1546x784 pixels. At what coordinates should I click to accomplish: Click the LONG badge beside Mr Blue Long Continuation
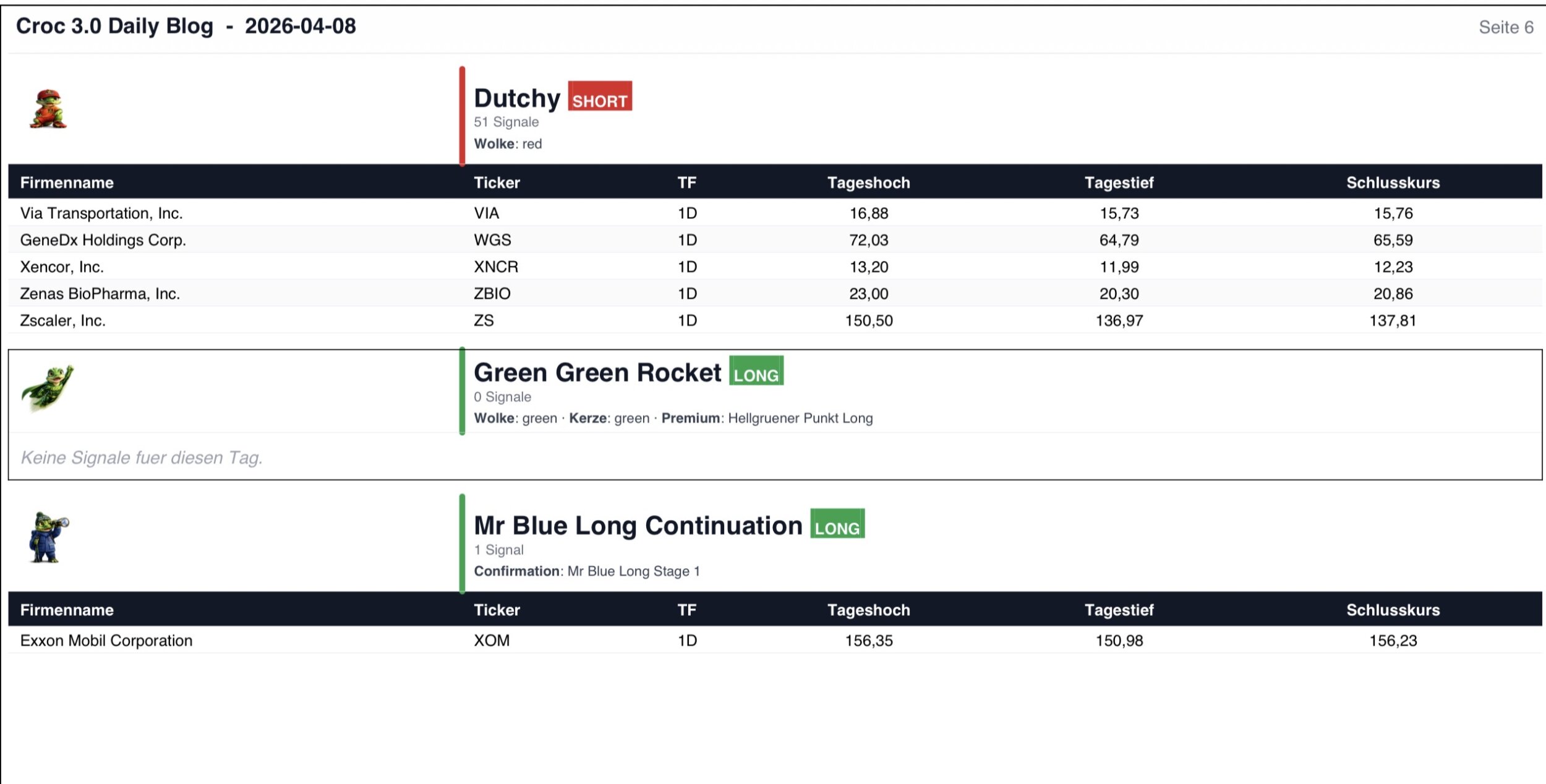click(837, 524)
